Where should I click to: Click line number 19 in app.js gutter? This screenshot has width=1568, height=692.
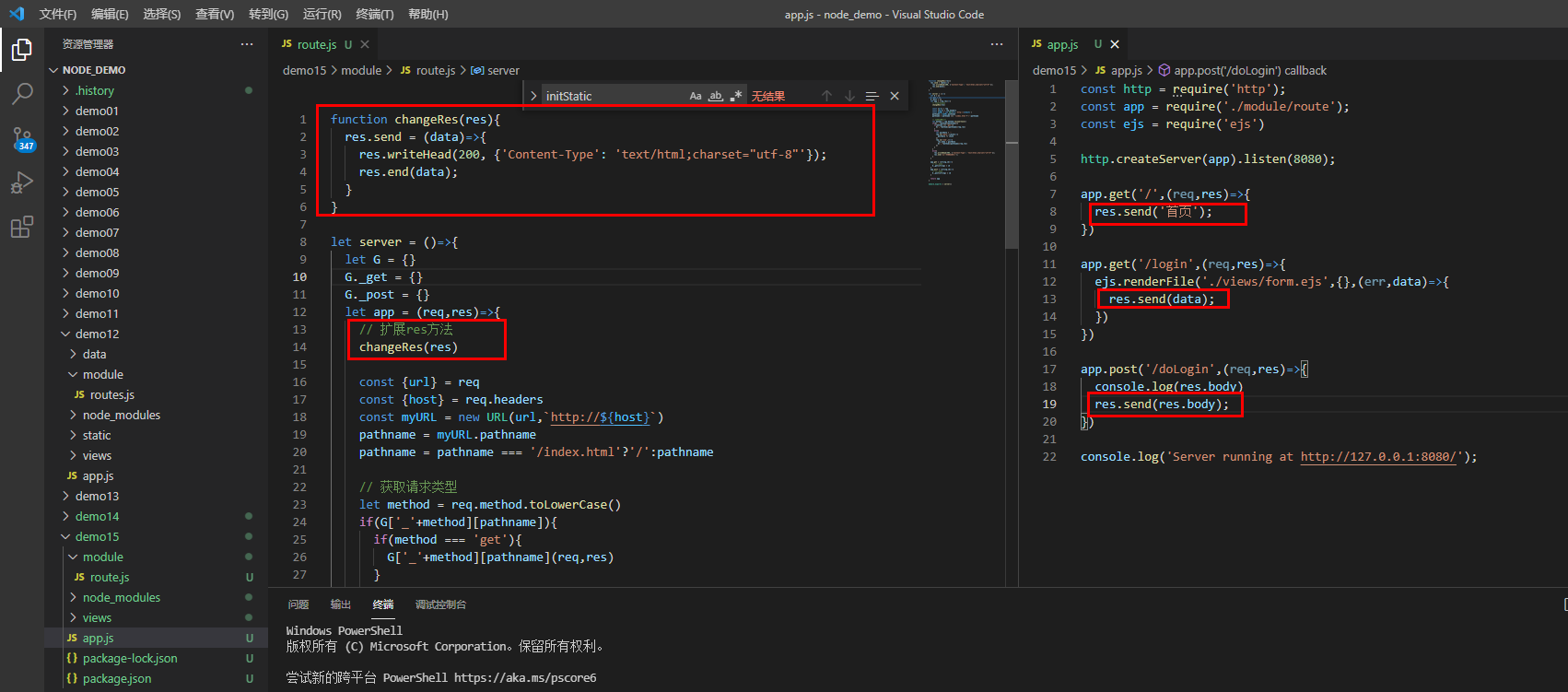coord(1049,404)
